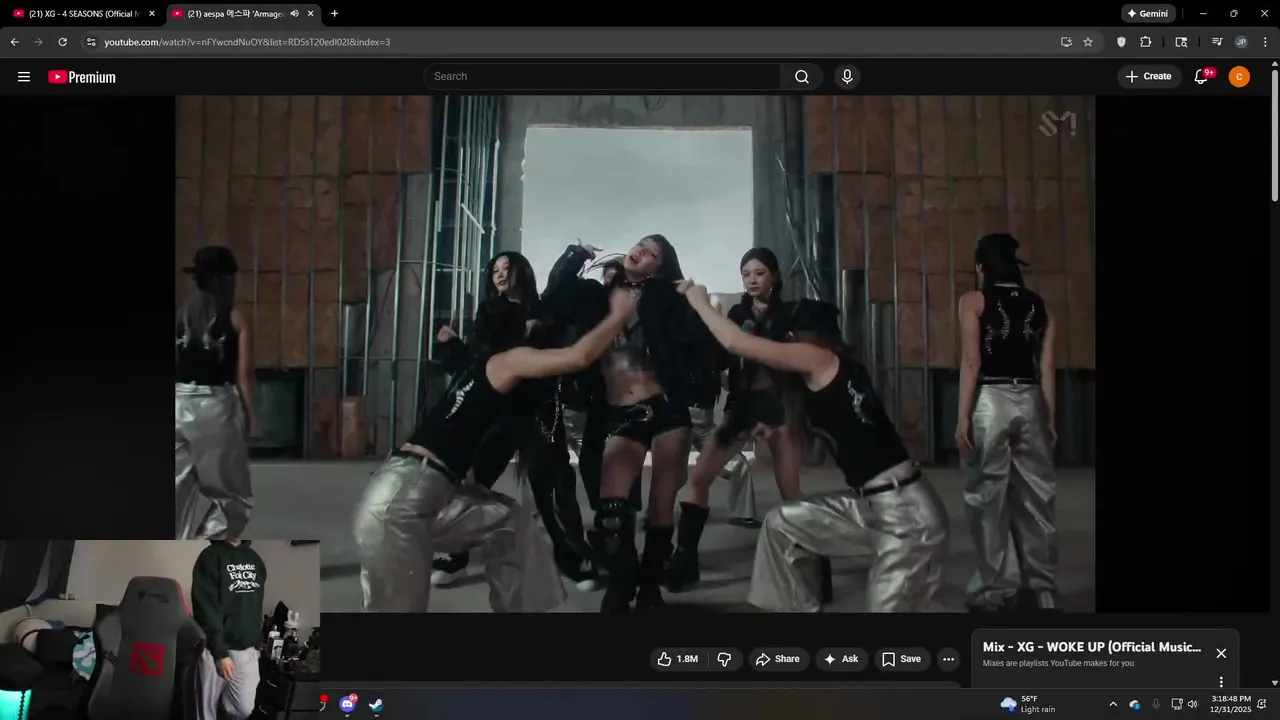Dislike the video with thumbs down
This screenshot has height=720, width=1280.
coord(725,659)
